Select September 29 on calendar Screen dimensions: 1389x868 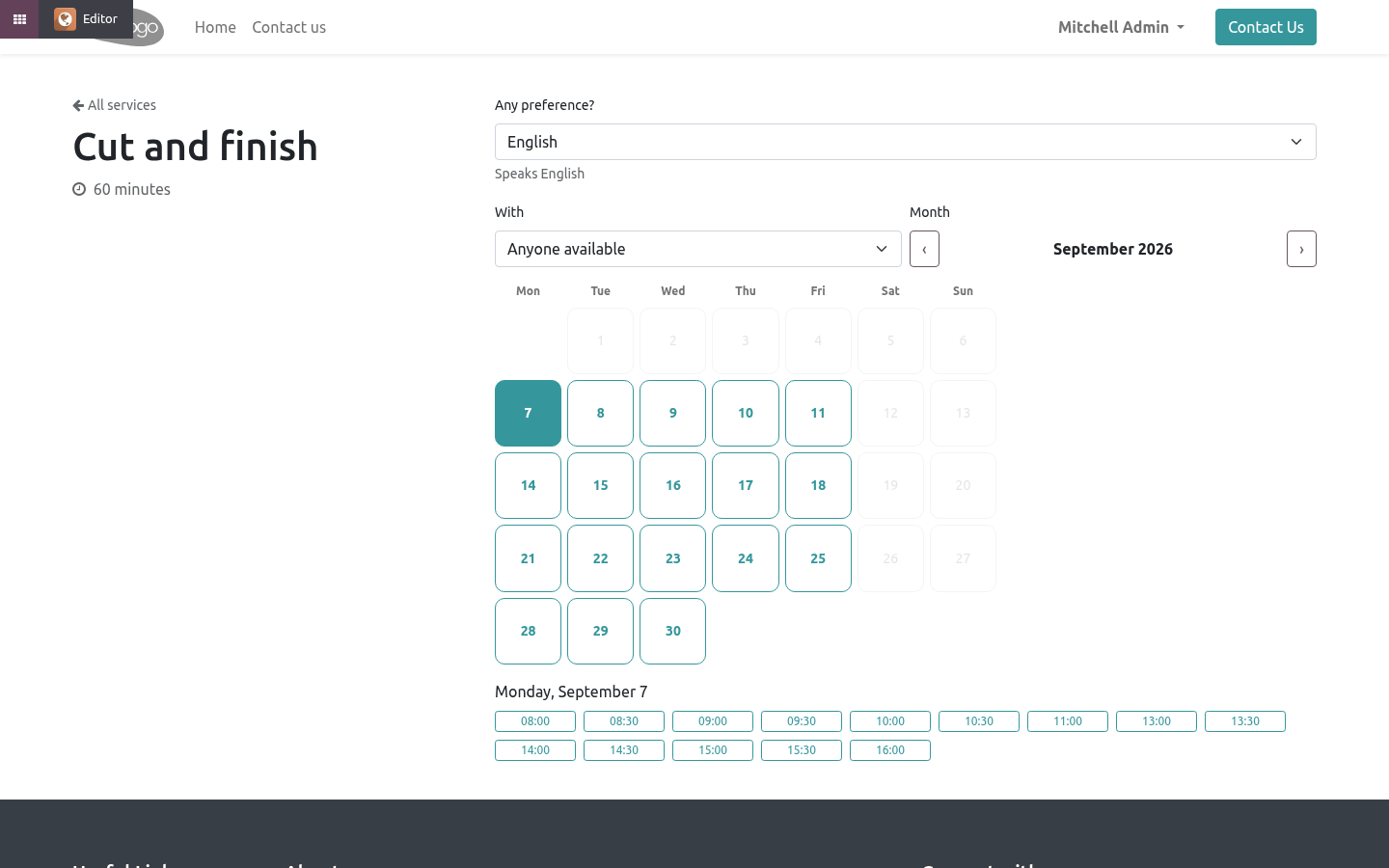600,631
